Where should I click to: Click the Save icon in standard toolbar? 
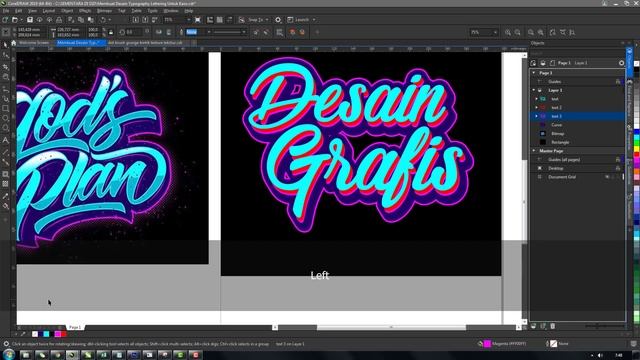30,20
